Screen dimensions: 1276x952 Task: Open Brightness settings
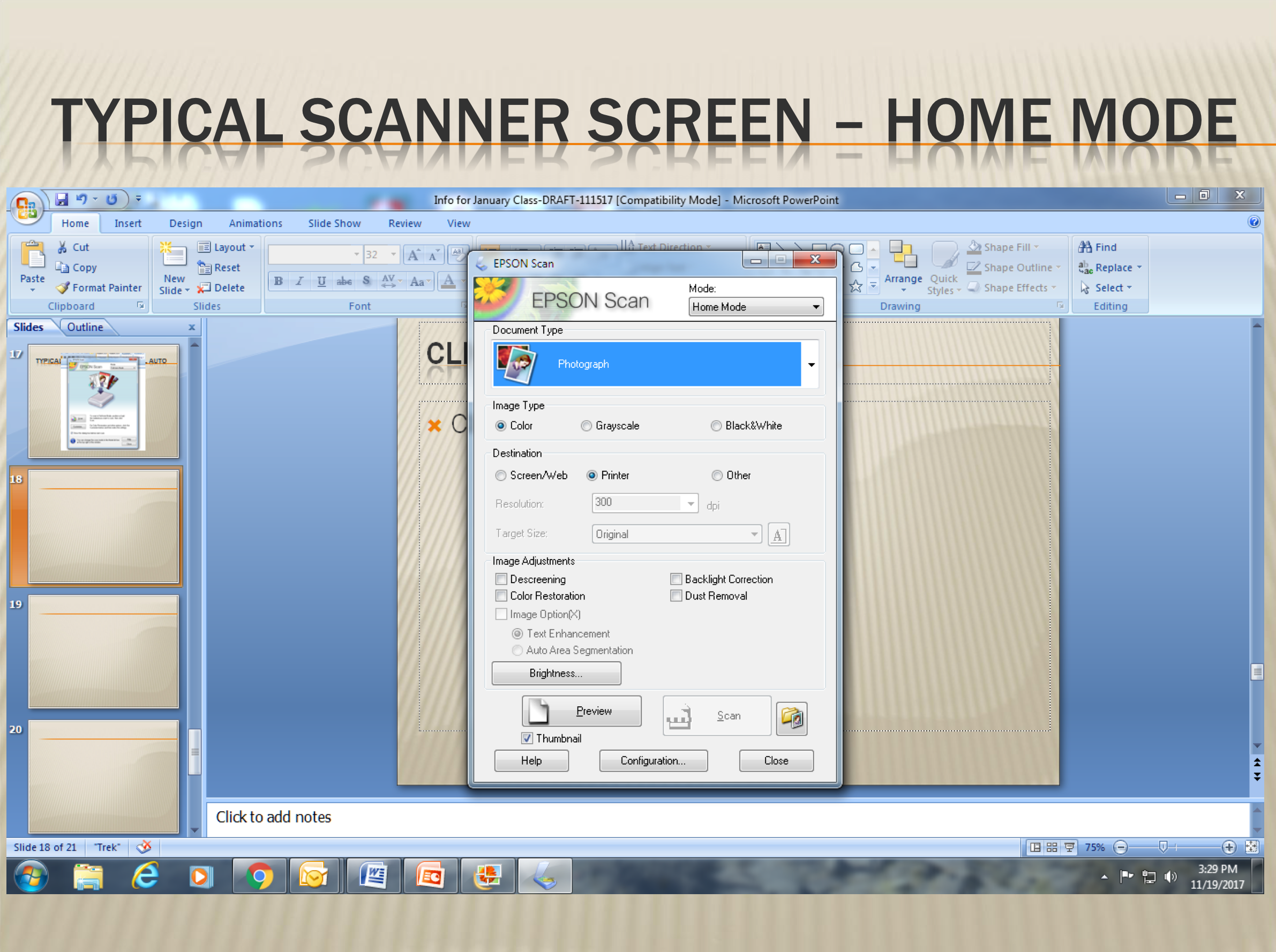click(x=556, y=673)
